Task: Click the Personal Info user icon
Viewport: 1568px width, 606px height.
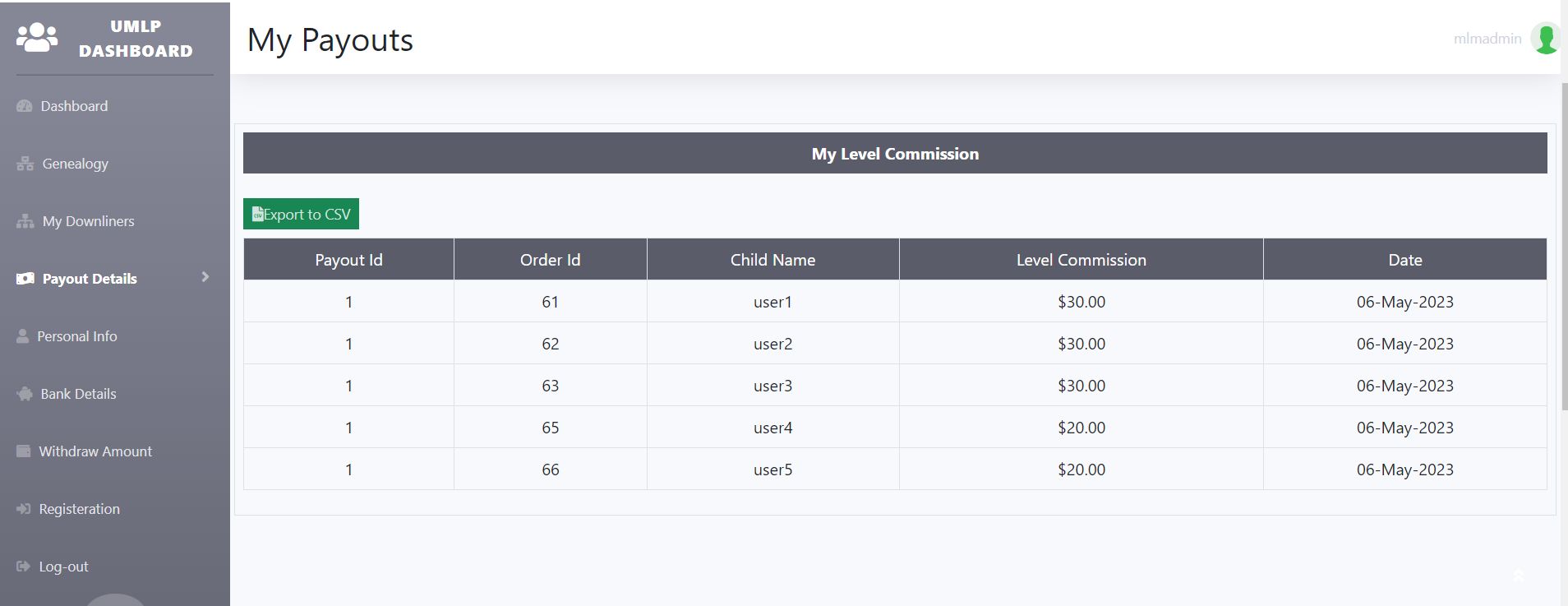Action: tap(22, 336)
